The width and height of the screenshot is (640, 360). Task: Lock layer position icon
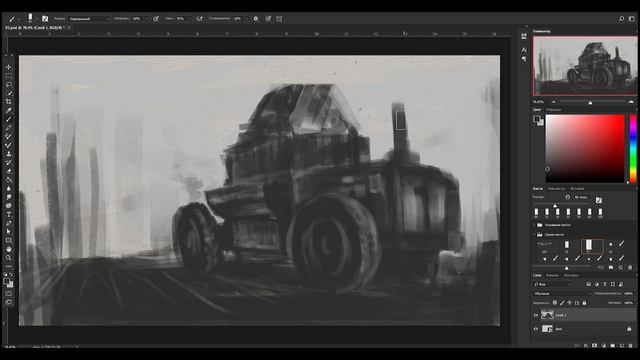[x=570, y=303]
